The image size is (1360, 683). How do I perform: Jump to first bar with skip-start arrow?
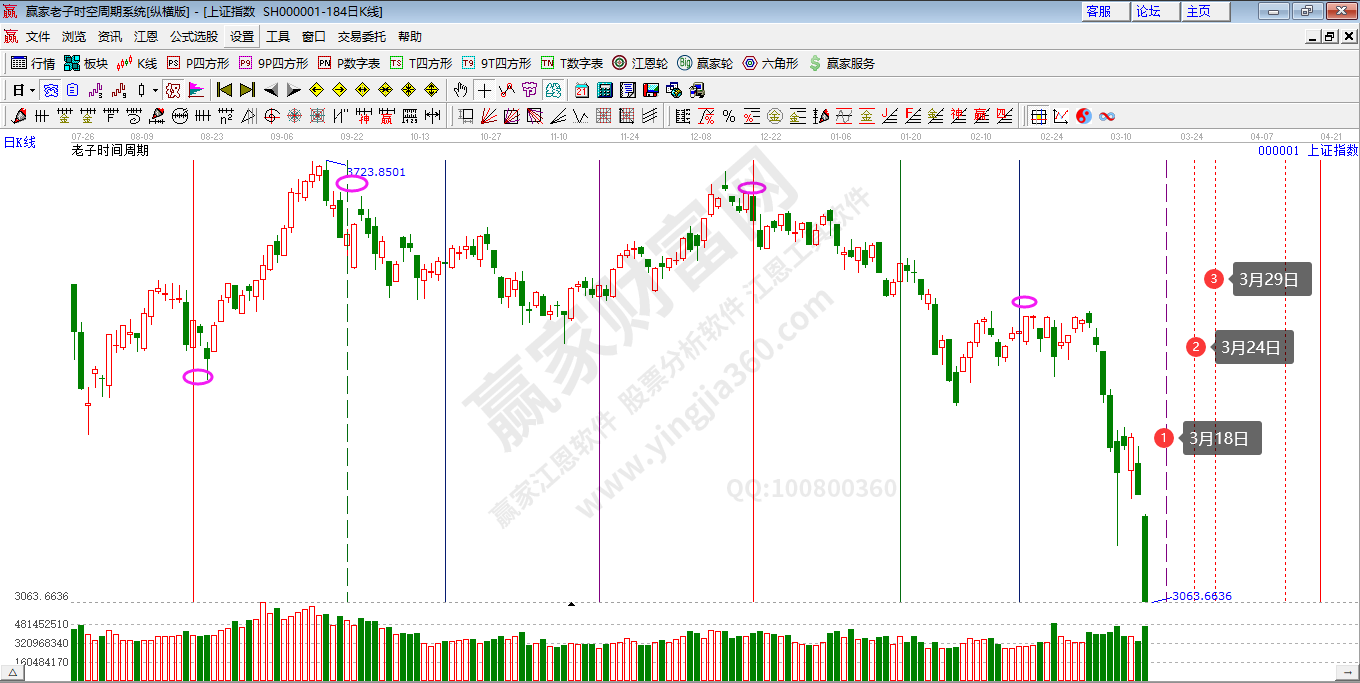pyautogui.click(x=224, y=90)
